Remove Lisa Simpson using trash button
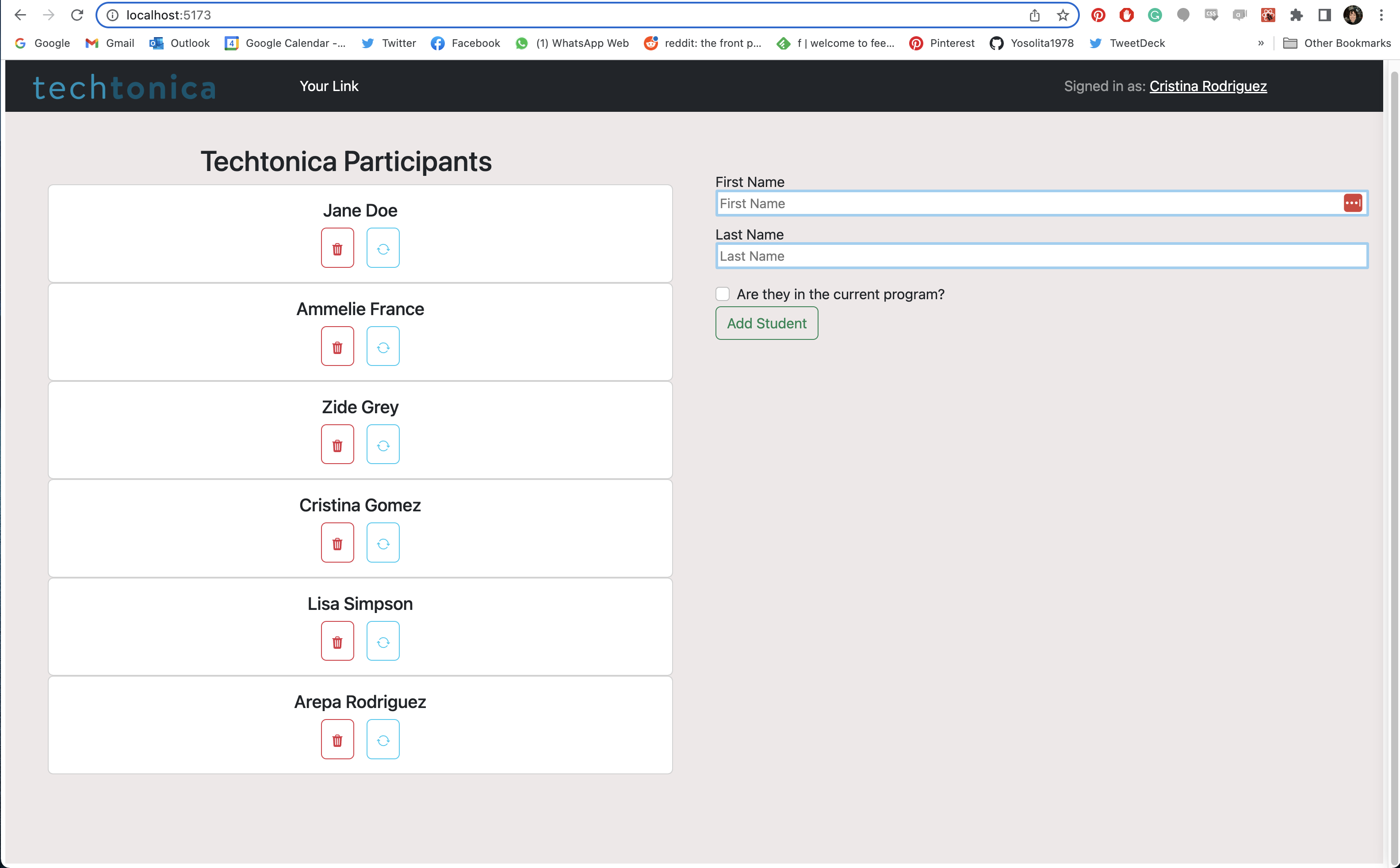 click(337, 641)
